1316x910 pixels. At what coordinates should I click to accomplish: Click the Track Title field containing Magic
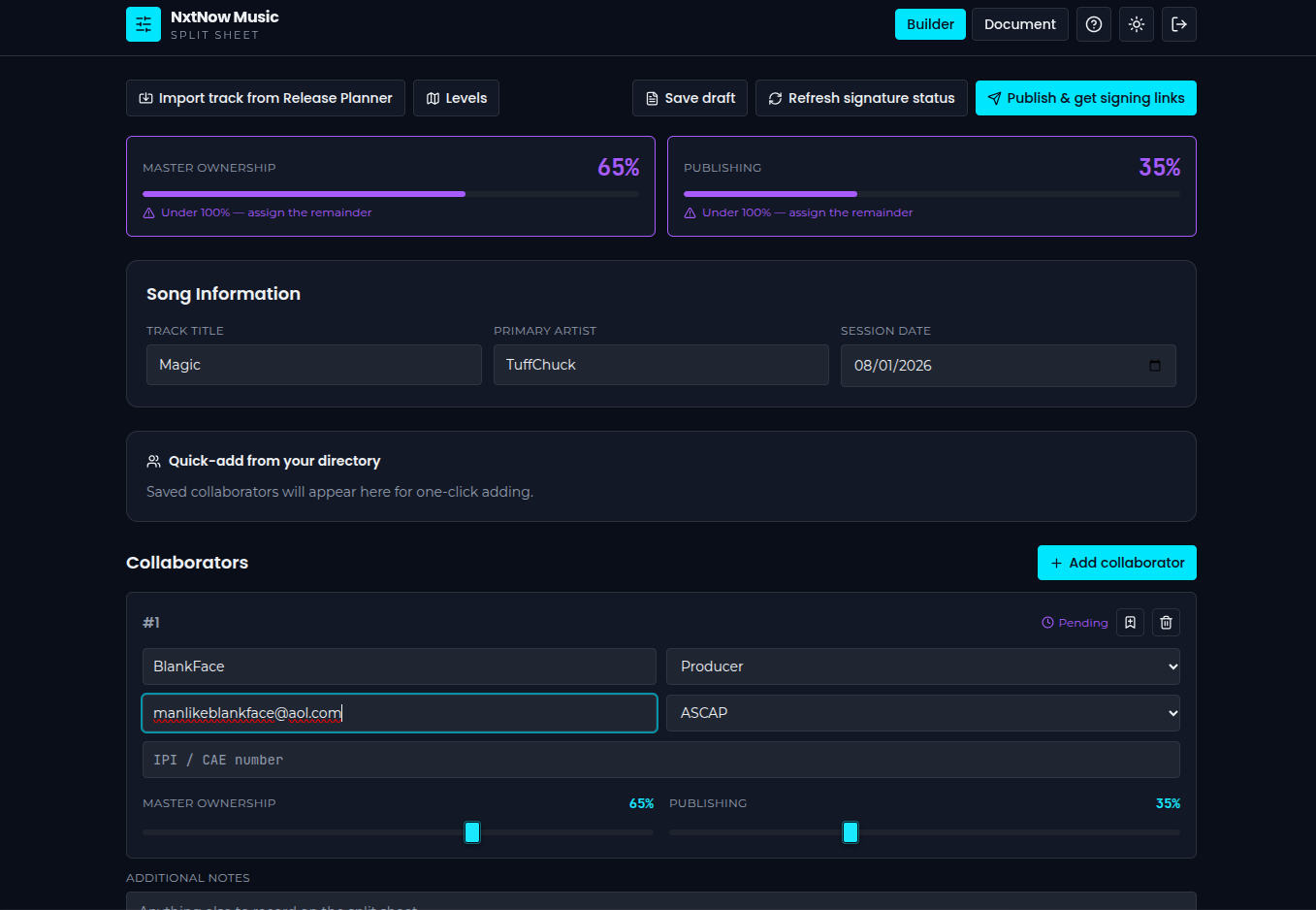pos(314,365)
